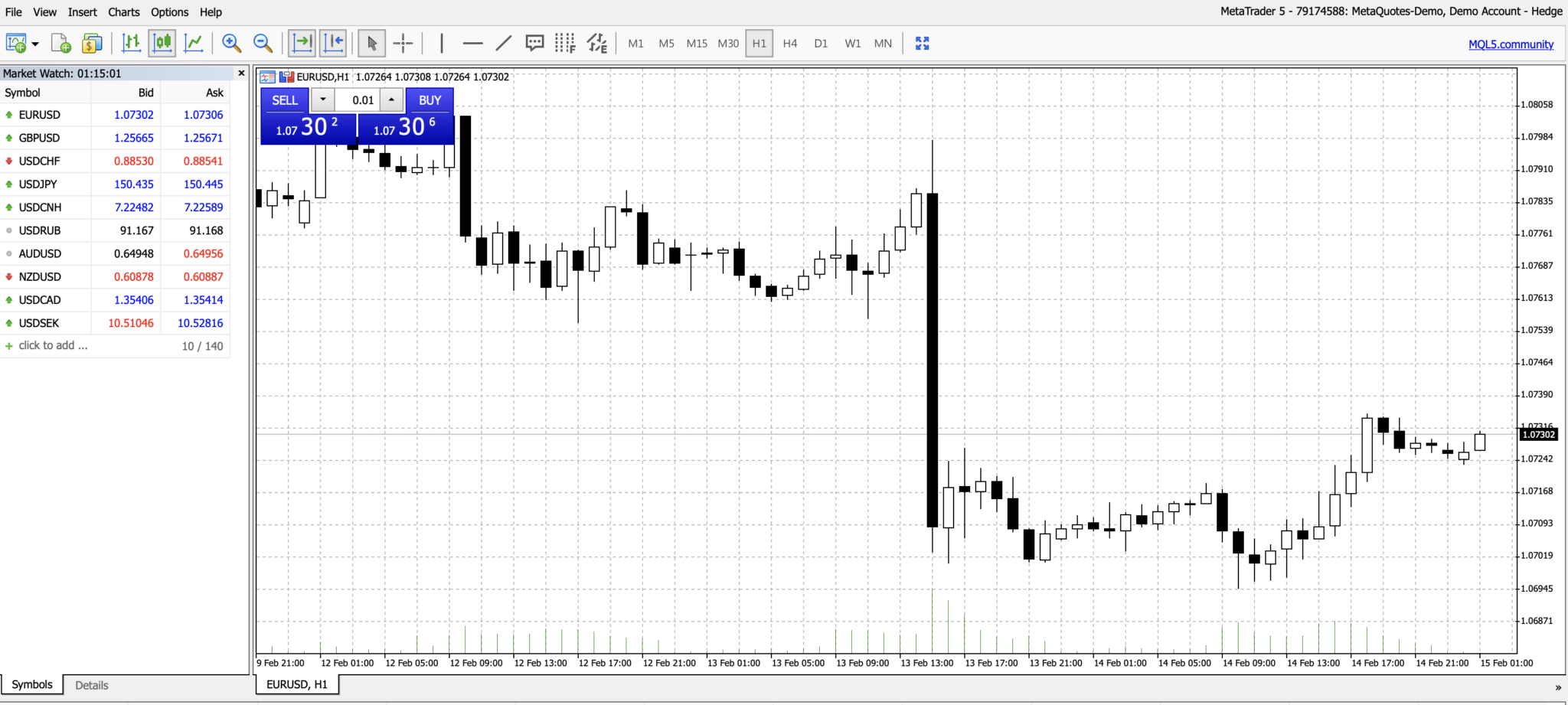Switch chart timeframe to H4
This screenshot has height=705, width=1568.
tap(790, 44)
